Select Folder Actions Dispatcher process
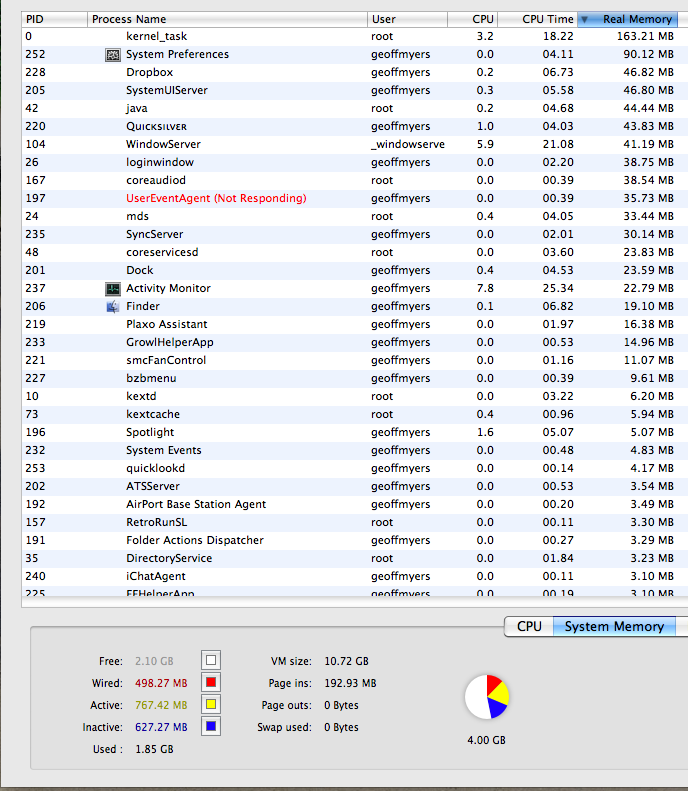This screenshot has width=688, height=791. (195, 540)
